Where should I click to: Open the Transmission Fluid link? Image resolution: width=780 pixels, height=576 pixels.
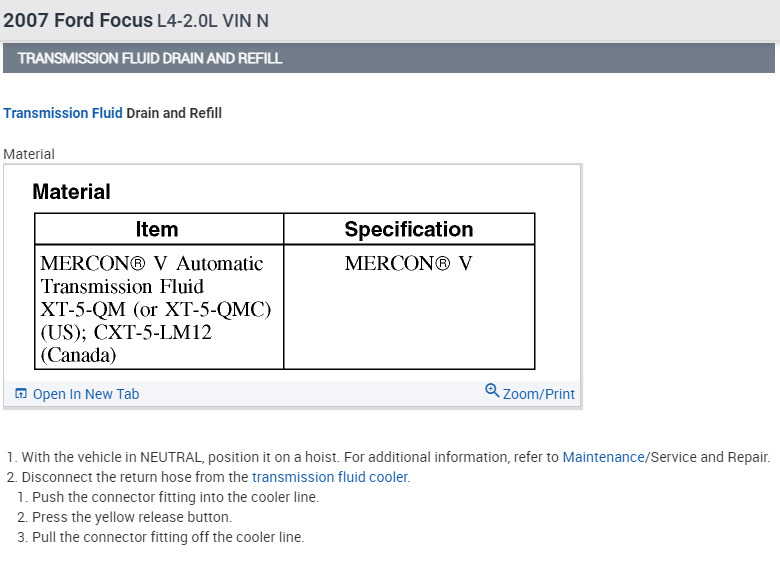62,113
